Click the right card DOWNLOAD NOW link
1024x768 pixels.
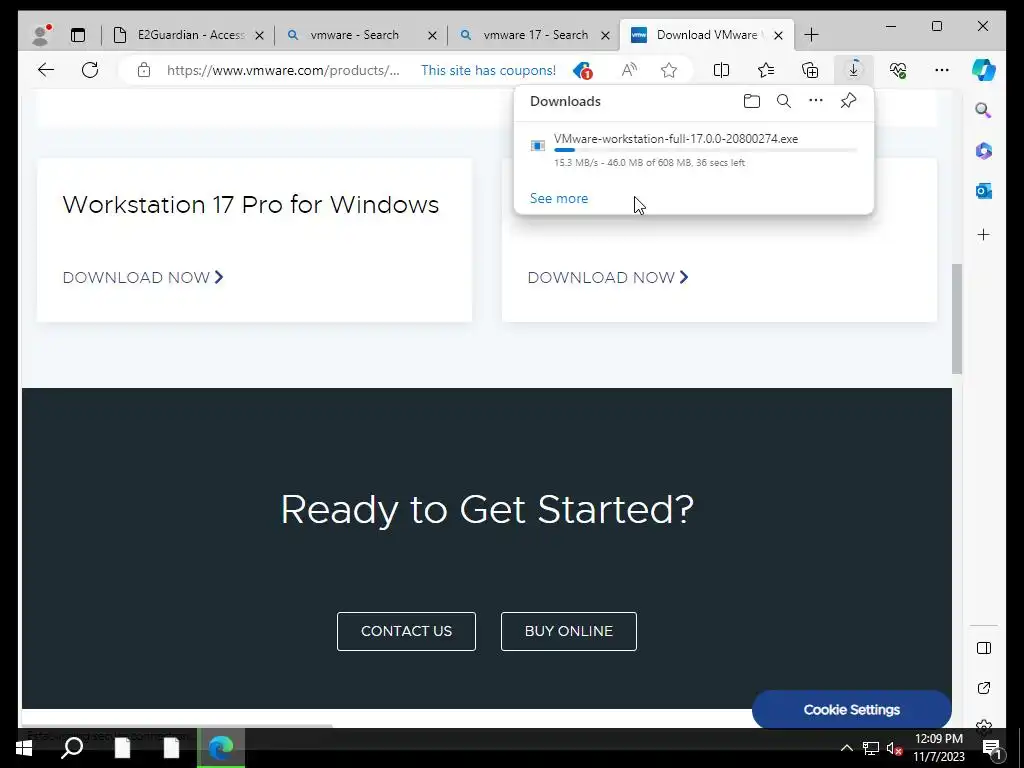[608, 278]
